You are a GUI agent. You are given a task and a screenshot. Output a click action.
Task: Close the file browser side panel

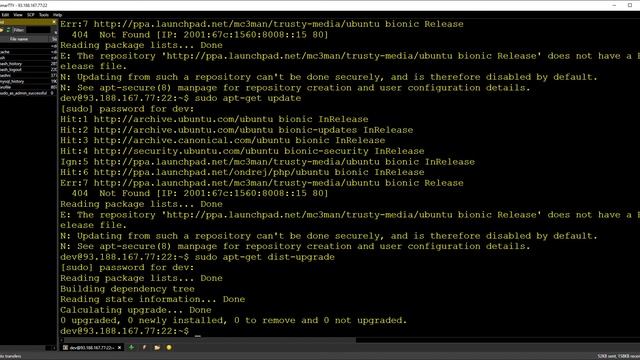(x=54, y=22)
